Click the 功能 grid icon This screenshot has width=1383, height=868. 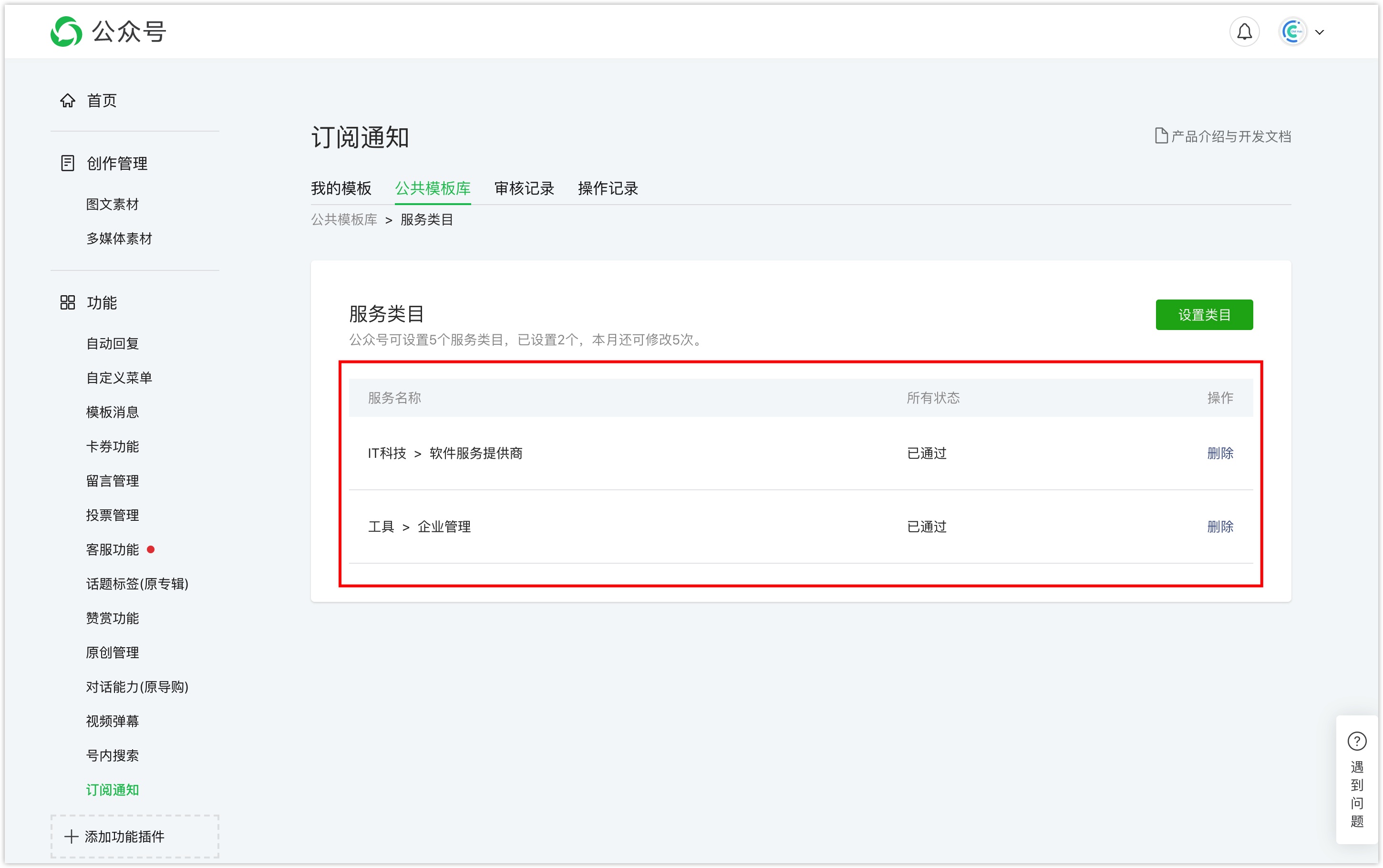pyautogui.click(x=68, y=302)
